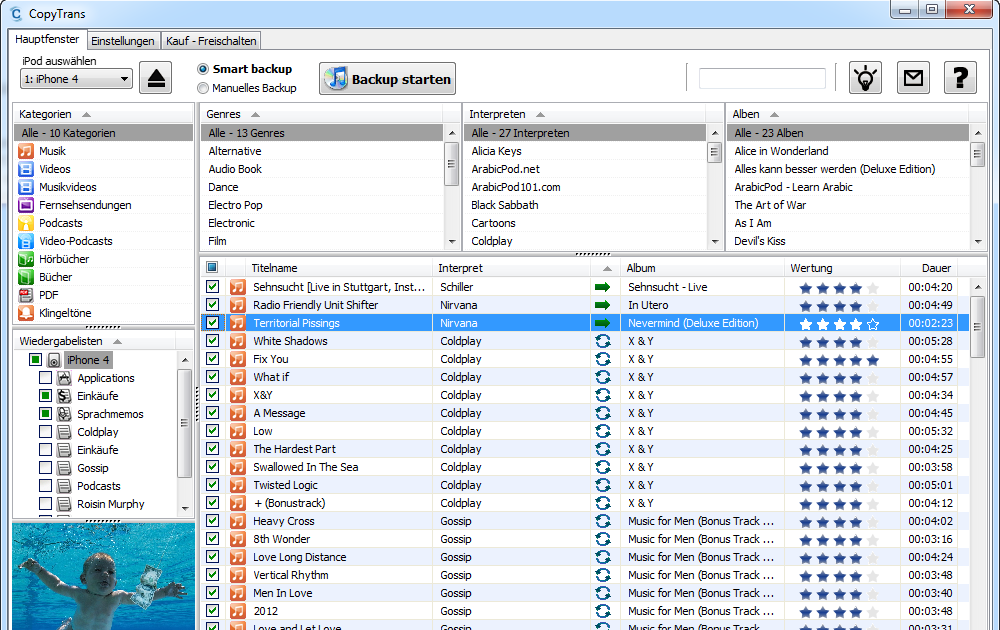Switch to the Einstellungen tab
1000x630 pixels.
122,41
